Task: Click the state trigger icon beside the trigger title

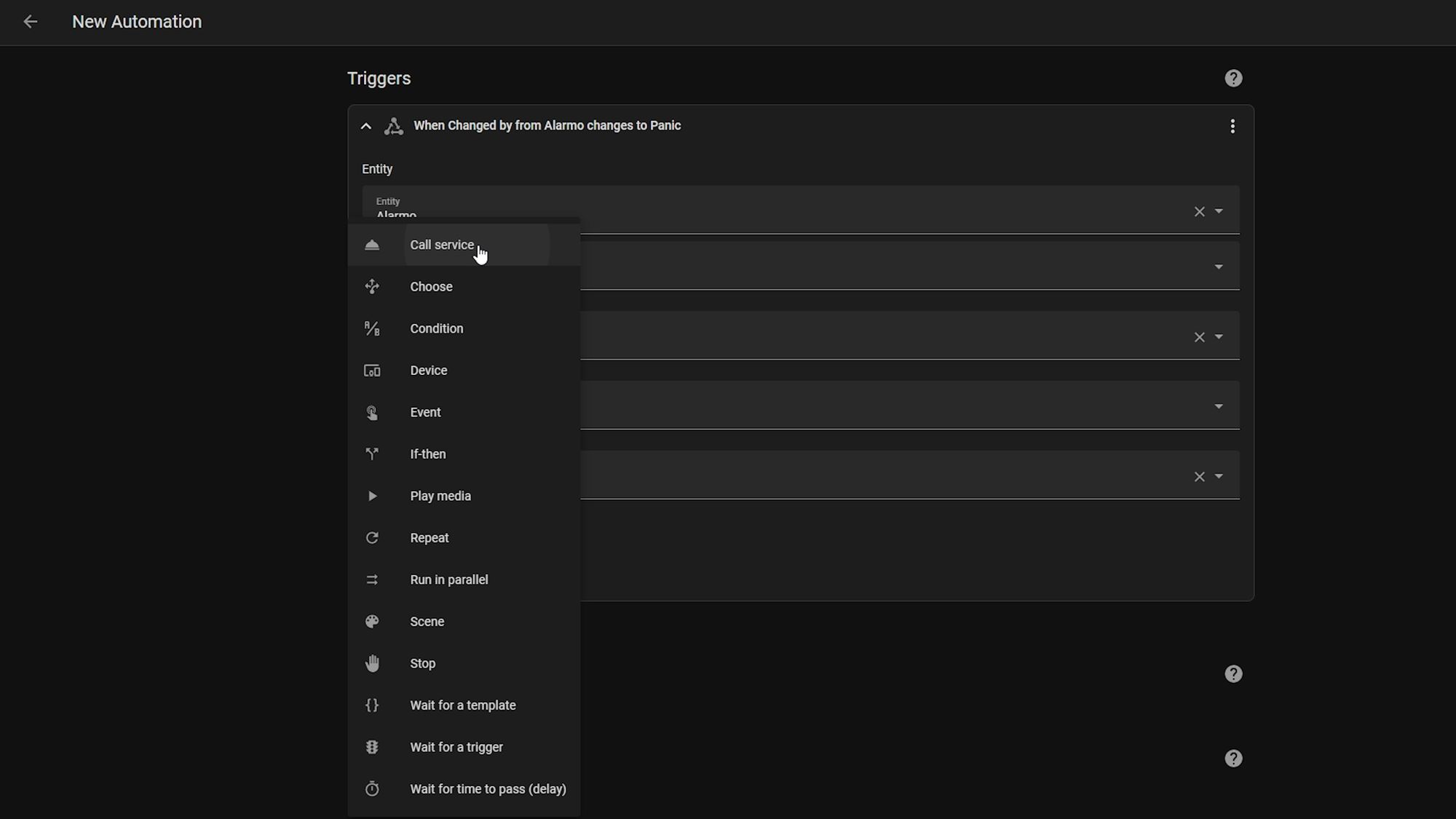Action: (x=394, y=126)
